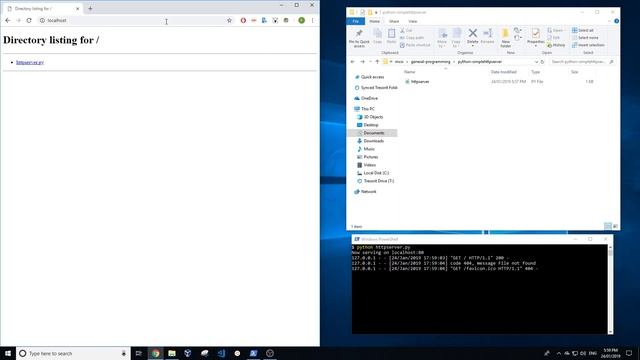Click the green profile avatar in Chrome
The height and width of the screenshot is (360, 640).
tap(301, 20)
